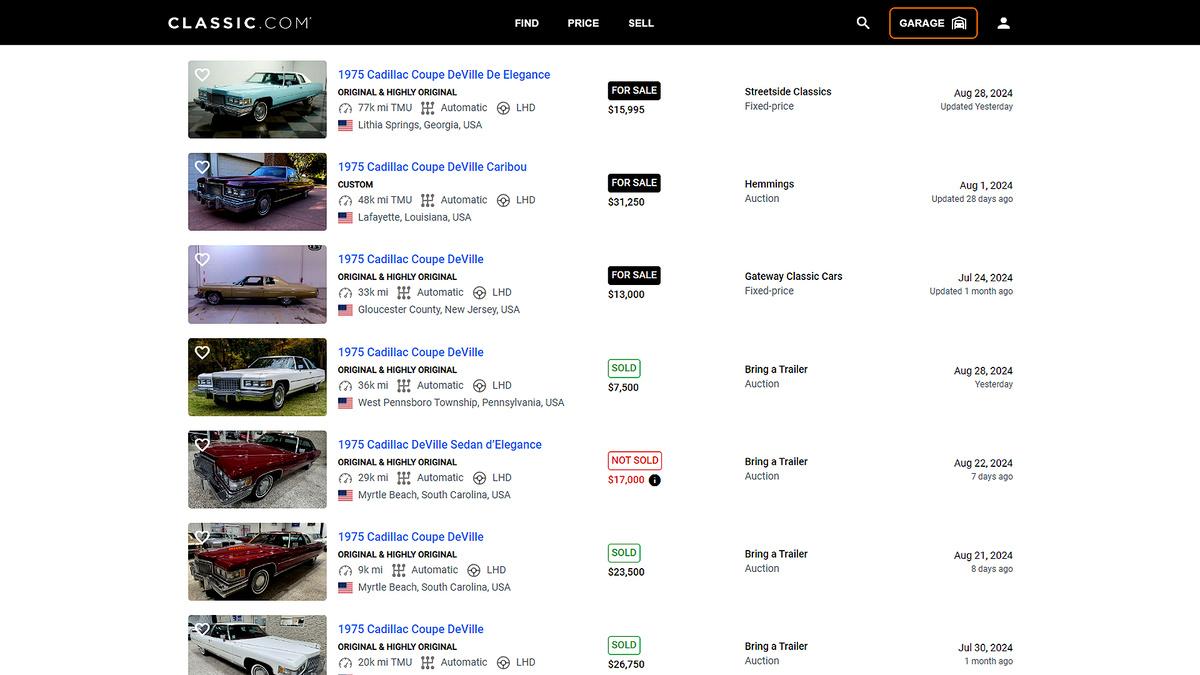This screenshot has width=1200, height=675.
Task: Click the CLASSIC.COM logo
Action: pyautogui.click(x=239, y=23)
